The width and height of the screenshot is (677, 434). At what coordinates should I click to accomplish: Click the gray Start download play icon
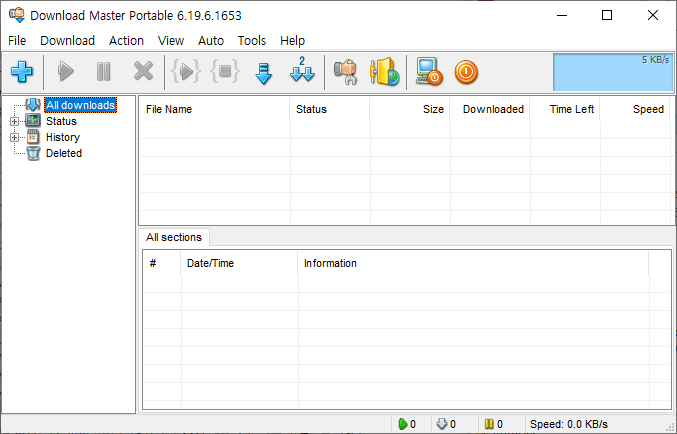tap(66, 72)
